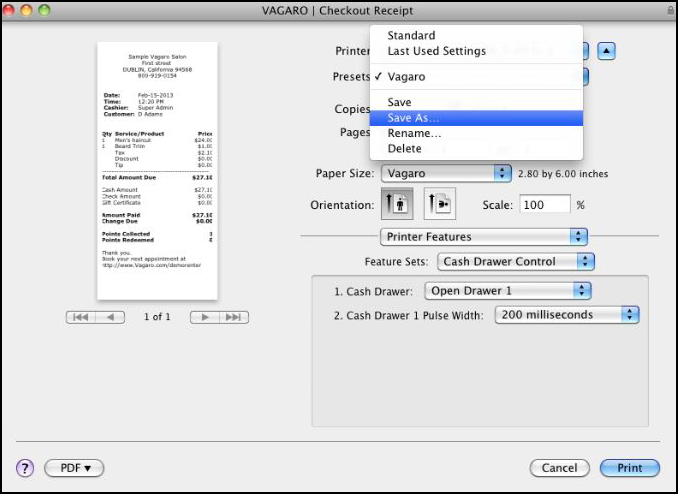
Task: Click the Print button
Action: tap(630, 468)
